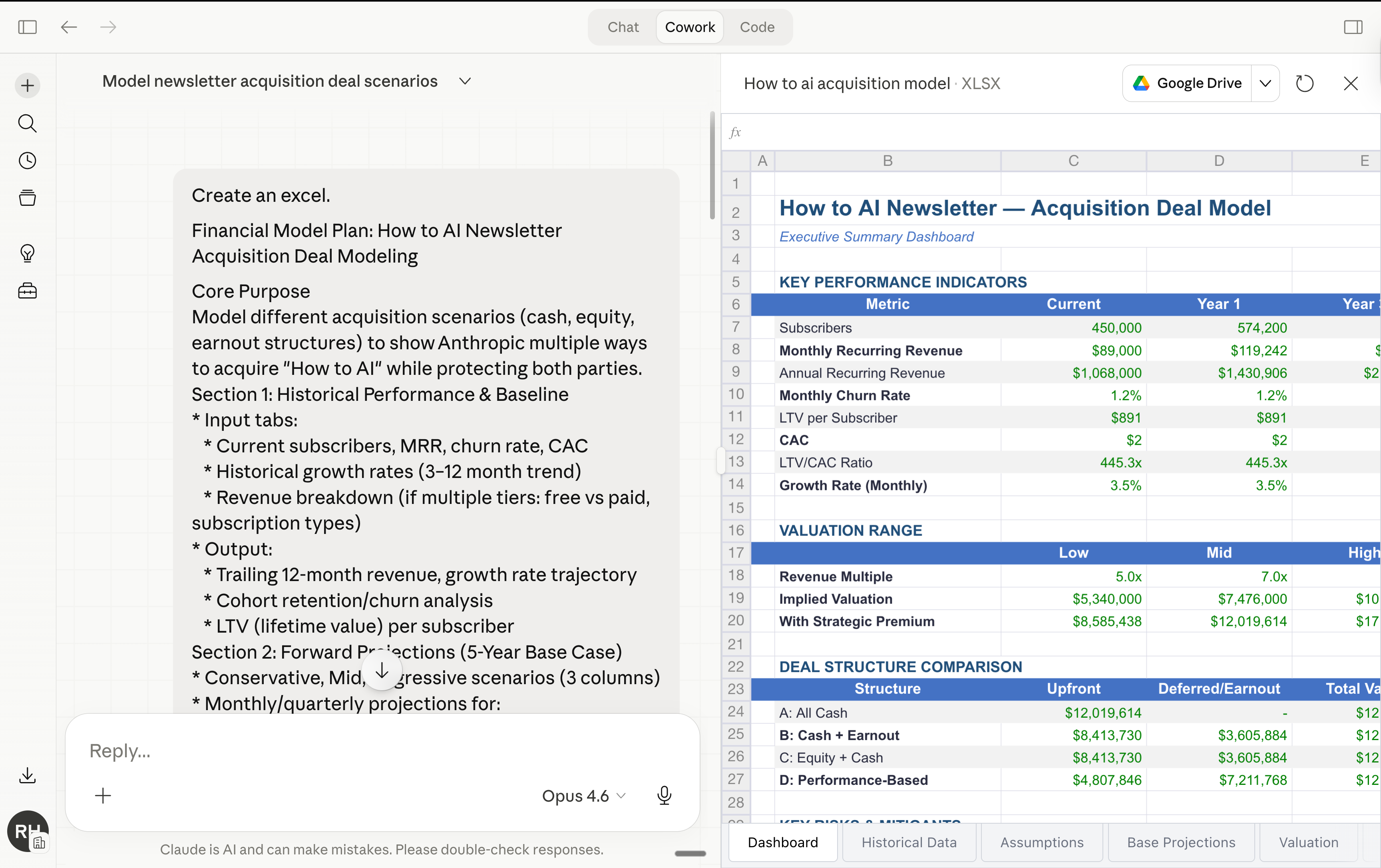Image resolution: width=1381 pixels, height=868 pixels.
Task: Open history clock icon in sidebar
Action: (28, 161)
